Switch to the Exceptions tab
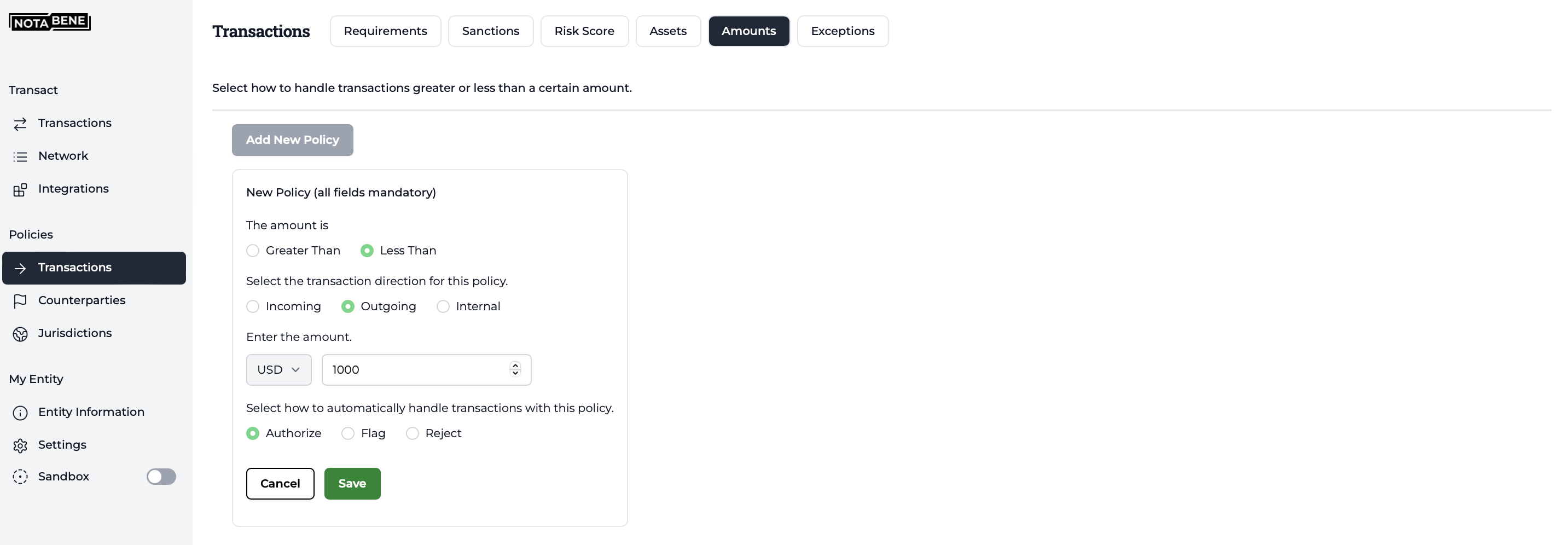Viewport: 1568px width, 545px height. 843,31
